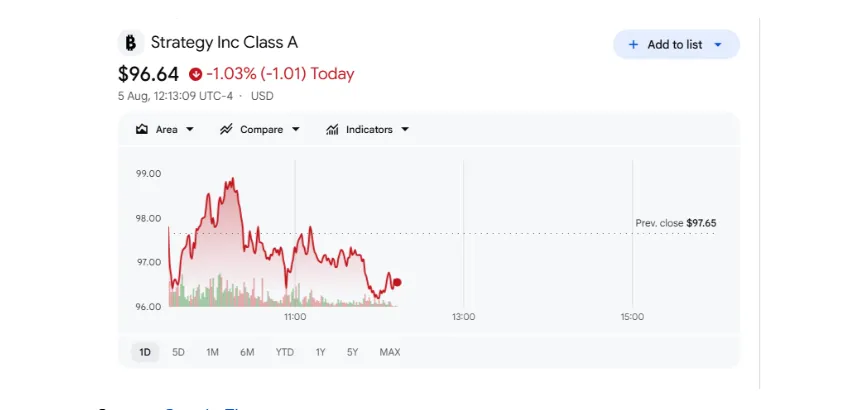Image resolution: width=863 pixels, height=410 pixels.
Task: Click the Area chart type icon
Action: (x=142, y=130)
